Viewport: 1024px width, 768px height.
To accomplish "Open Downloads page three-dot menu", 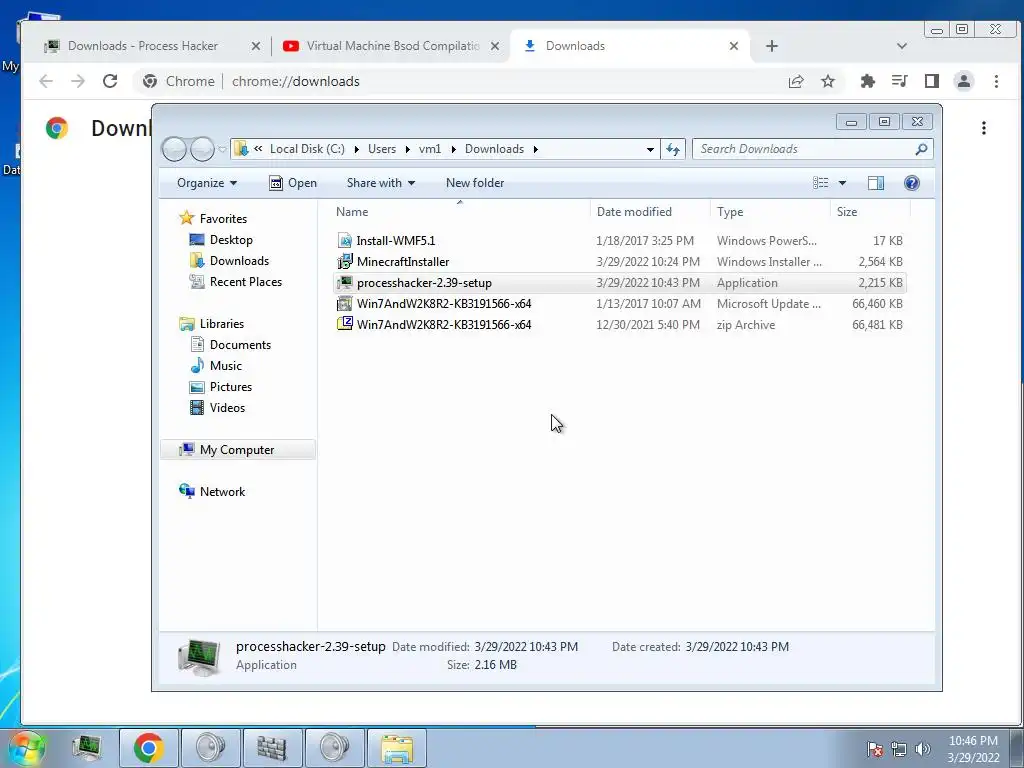I will click(984, 128).
